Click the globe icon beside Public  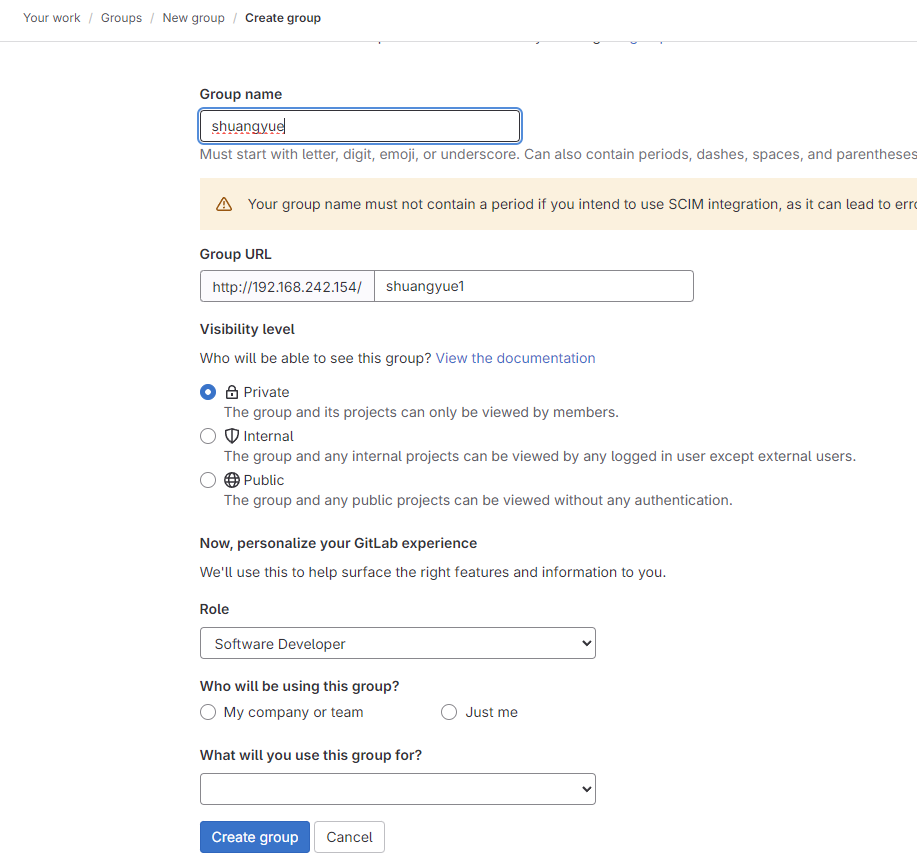[232, 480]
